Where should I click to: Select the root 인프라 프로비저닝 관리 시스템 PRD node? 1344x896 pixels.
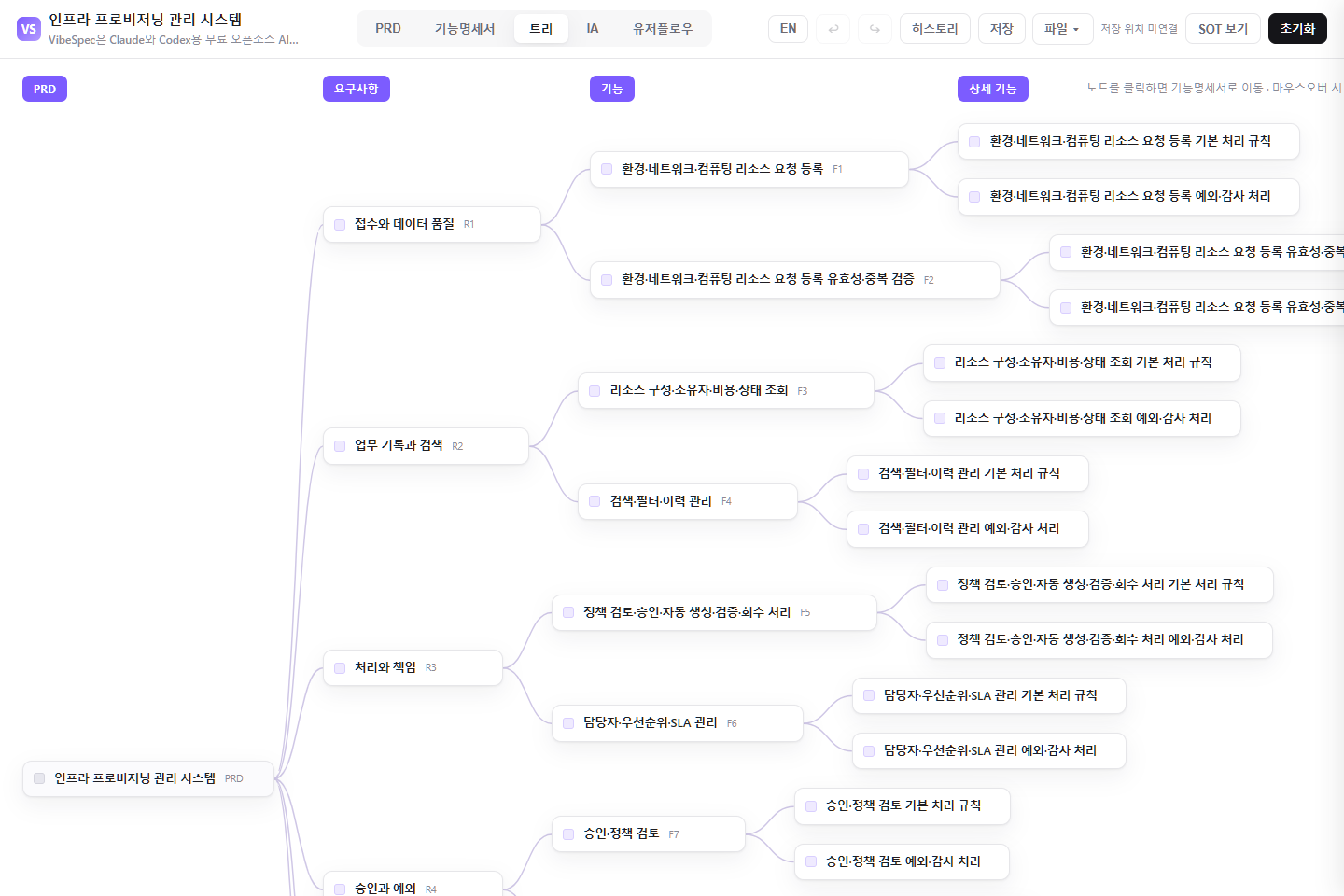coord(148,778)
